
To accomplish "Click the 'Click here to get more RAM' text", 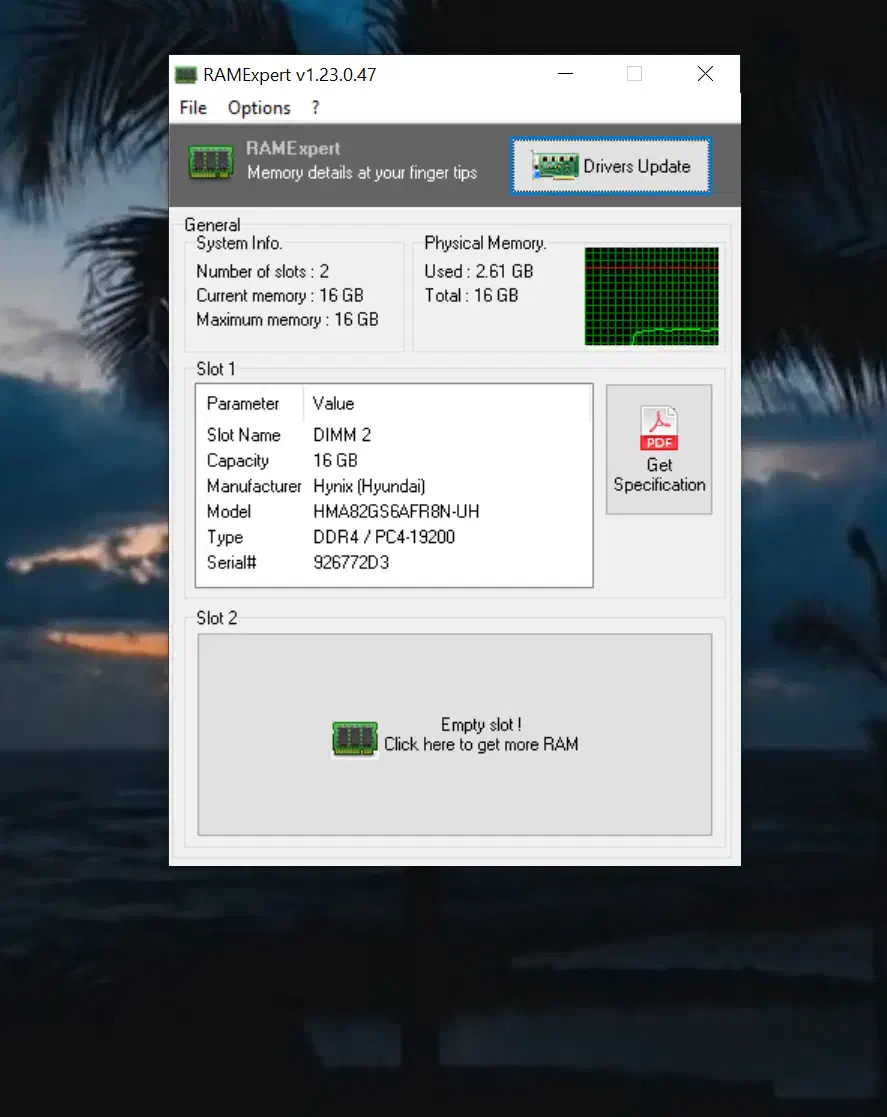I will (481, 744).
